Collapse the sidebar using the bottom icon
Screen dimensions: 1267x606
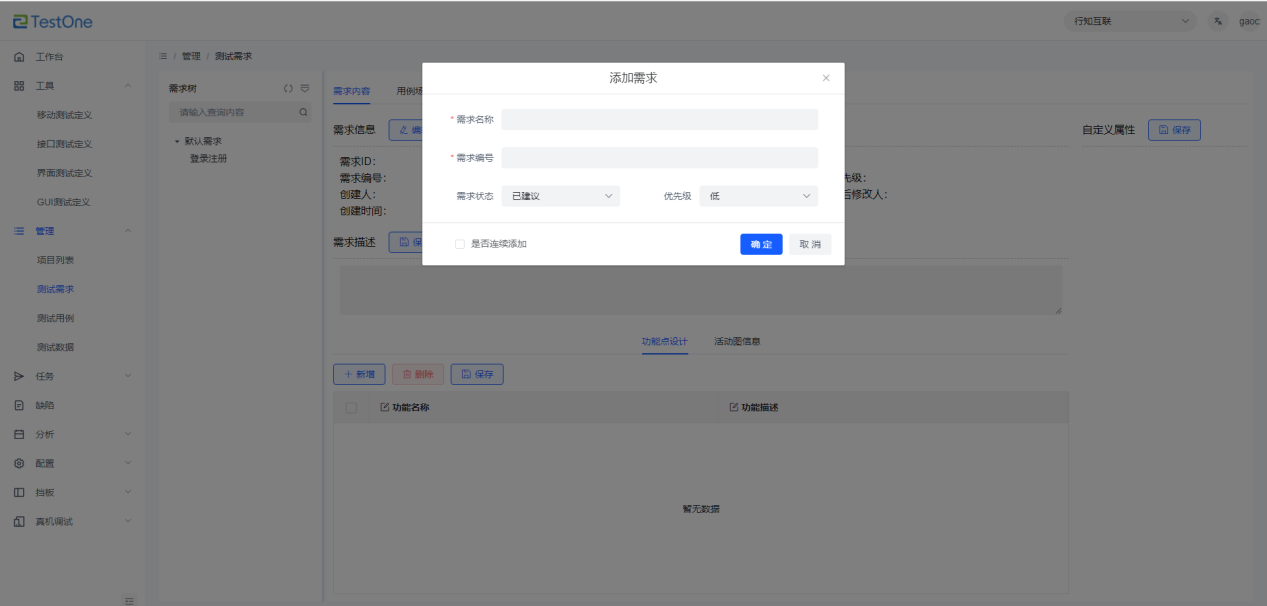(x=128, y=600)
